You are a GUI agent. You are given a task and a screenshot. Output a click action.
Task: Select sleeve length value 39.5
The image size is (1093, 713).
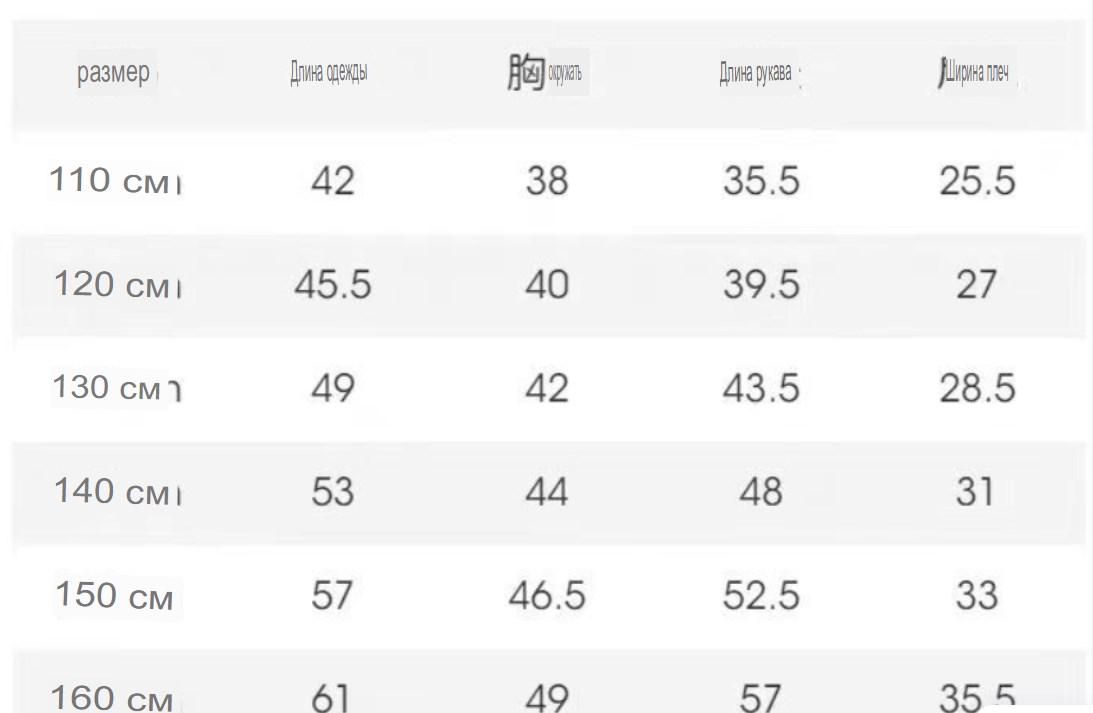761,285
